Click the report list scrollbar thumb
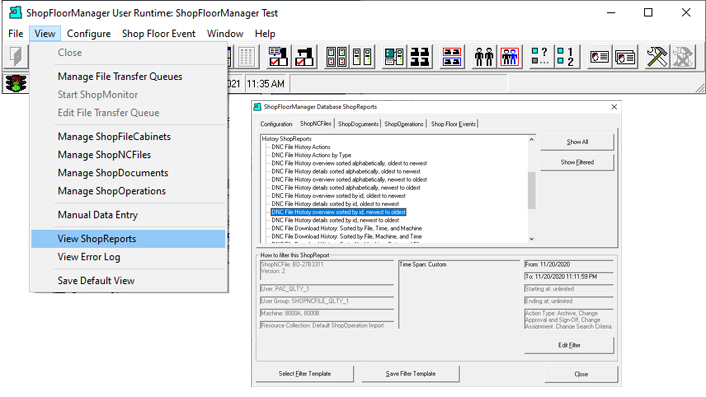706x397 pixels. coord(531,190)
